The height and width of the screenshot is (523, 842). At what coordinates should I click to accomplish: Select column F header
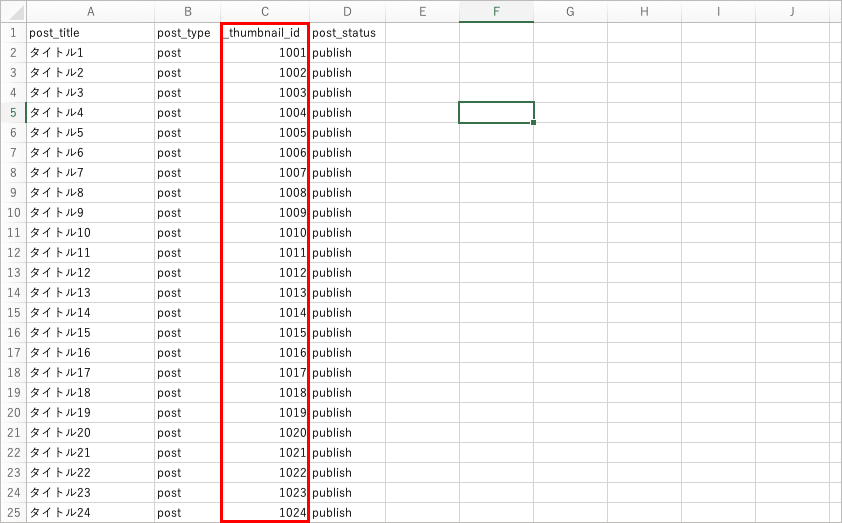[x=496, y=12]
